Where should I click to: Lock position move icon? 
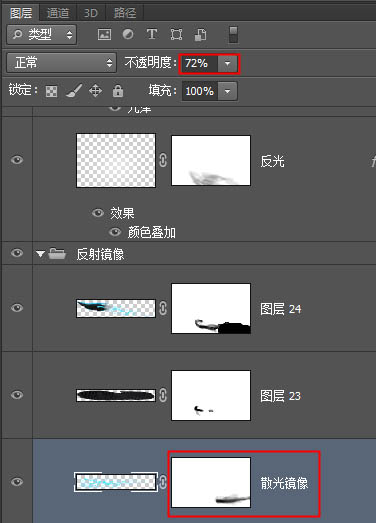95,91
